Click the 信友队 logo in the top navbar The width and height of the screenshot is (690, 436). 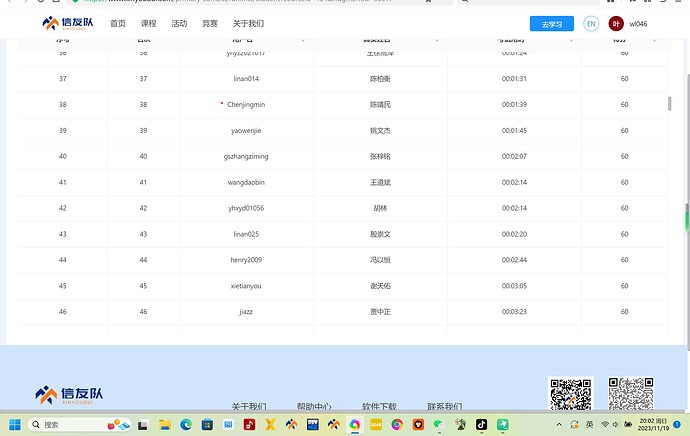pyautogui.click(x=68, y=23)
